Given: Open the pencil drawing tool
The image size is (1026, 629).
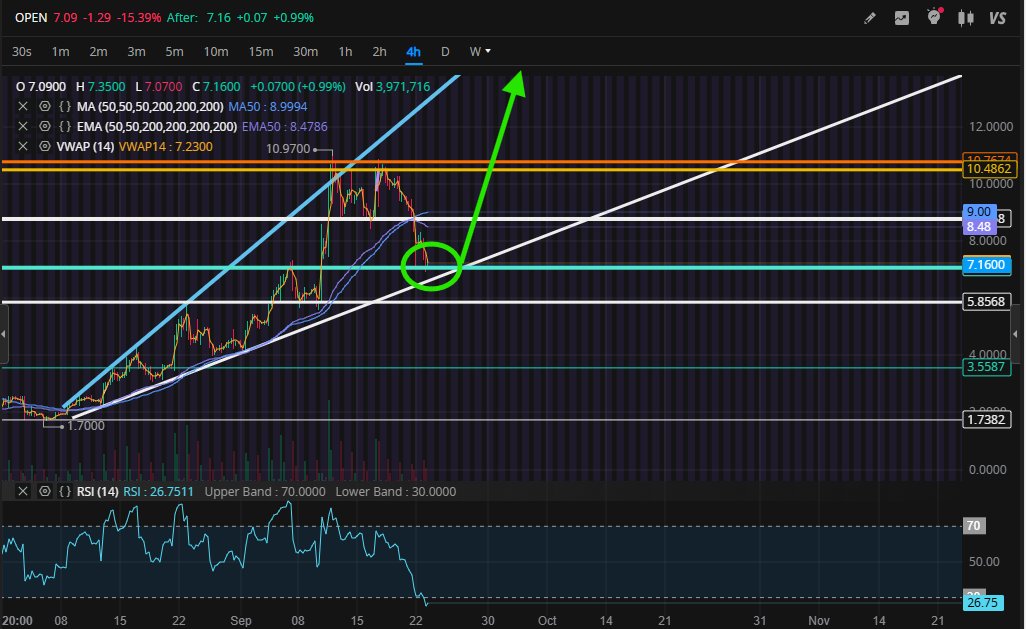Looking at the screenshot, I should point(870,18).
